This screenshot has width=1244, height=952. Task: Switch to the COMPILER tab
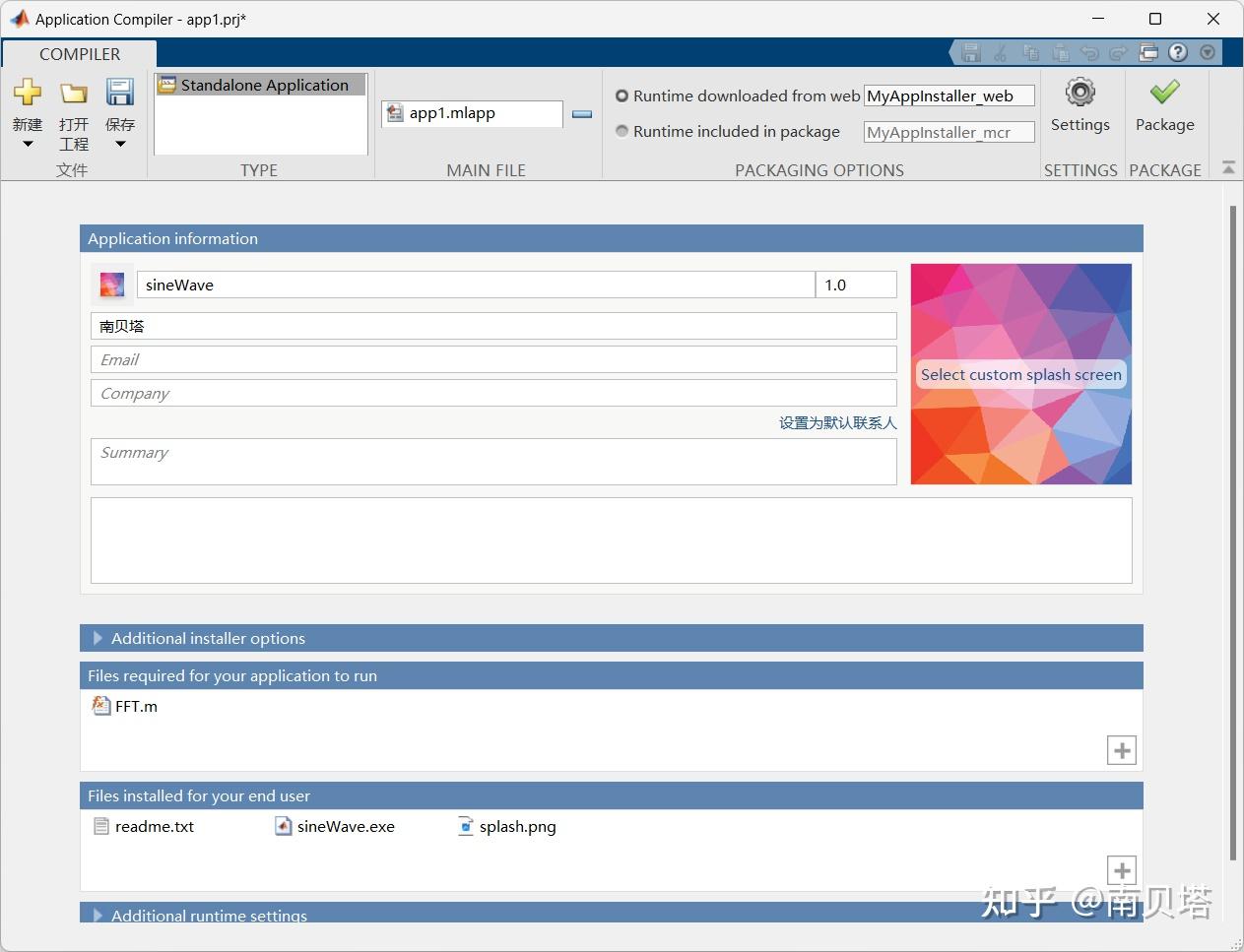(79, 54)
